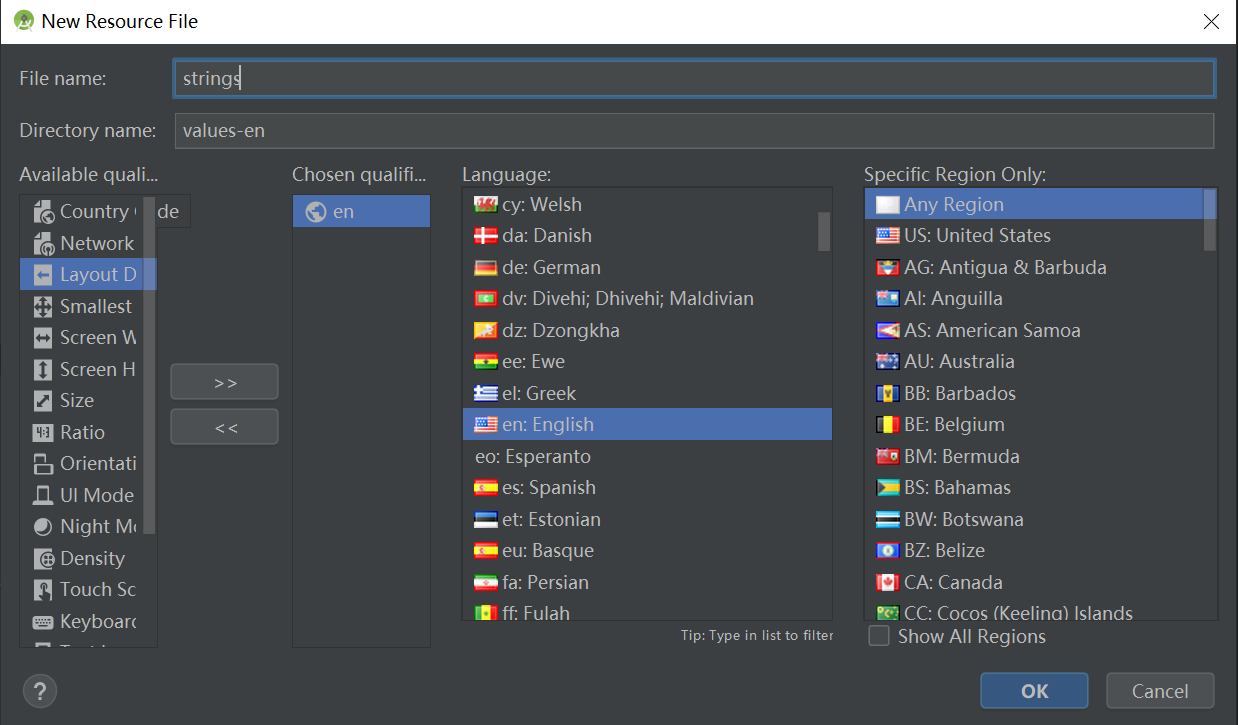Click the Directory name field
The height and width of the screenshot is (725, 1238).
[x=694, y=130]
